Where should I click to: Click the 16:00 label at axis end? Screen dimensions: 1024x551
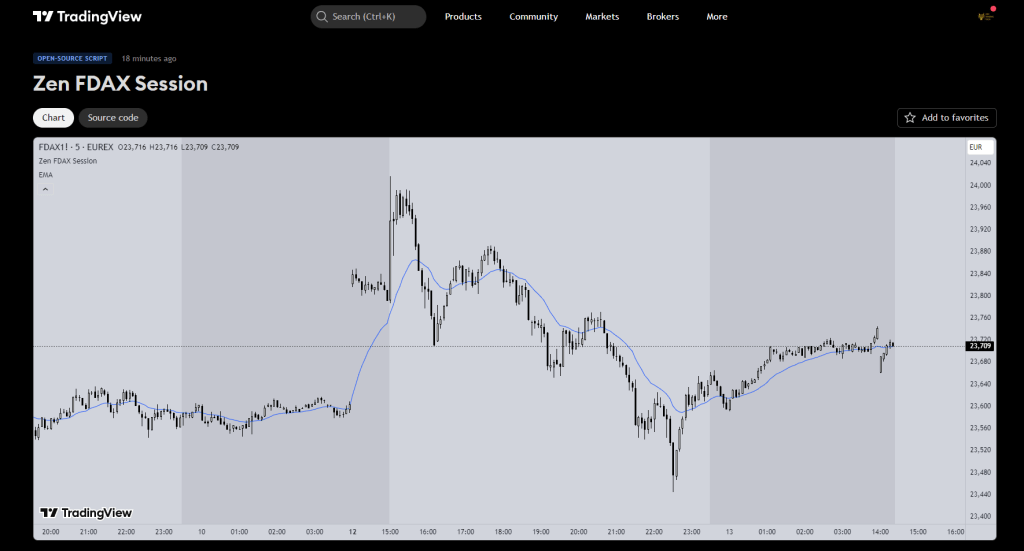coord(955,531)
